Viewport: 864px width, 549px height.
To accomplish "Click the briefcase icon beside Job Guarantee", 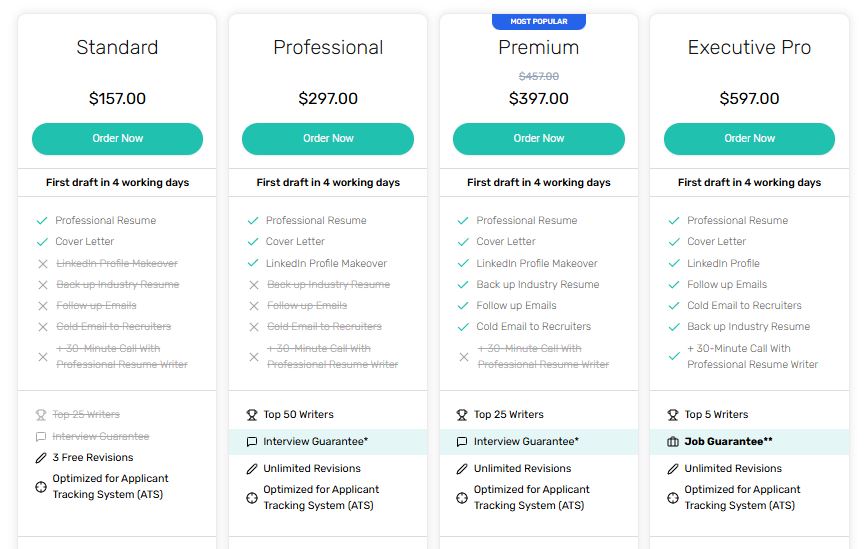I will [673, 442].
